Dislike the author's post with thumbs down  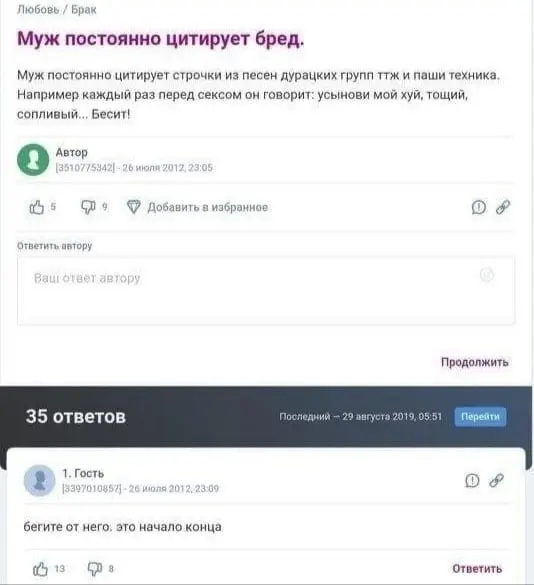tap(88, 207)
